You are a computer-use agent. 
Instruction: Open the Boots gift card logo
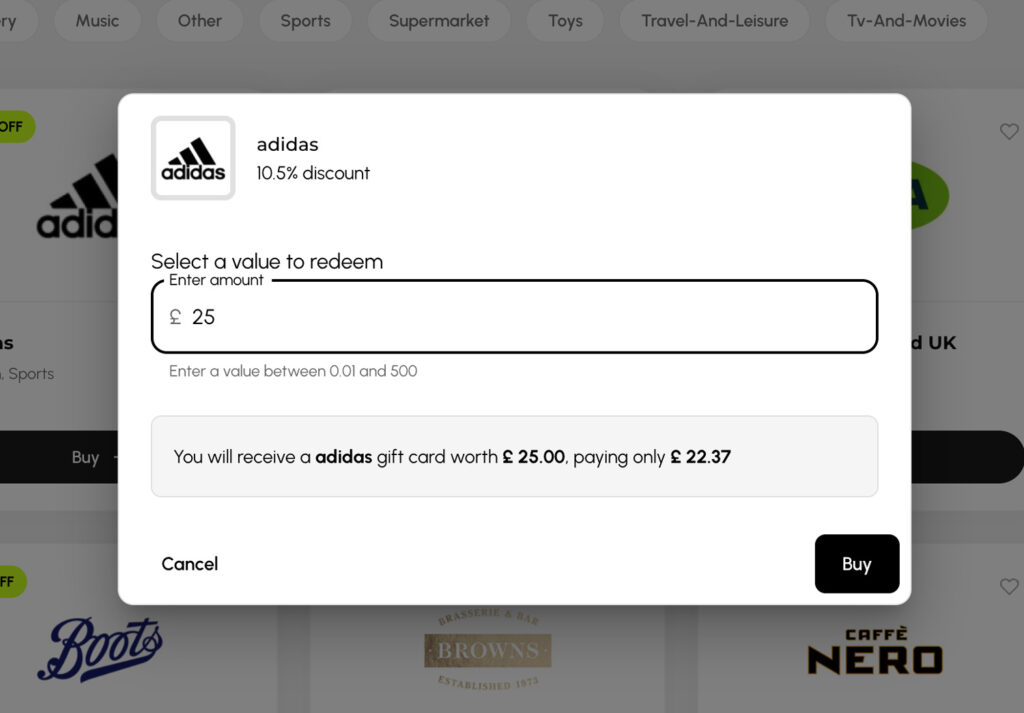coord(99,649)
